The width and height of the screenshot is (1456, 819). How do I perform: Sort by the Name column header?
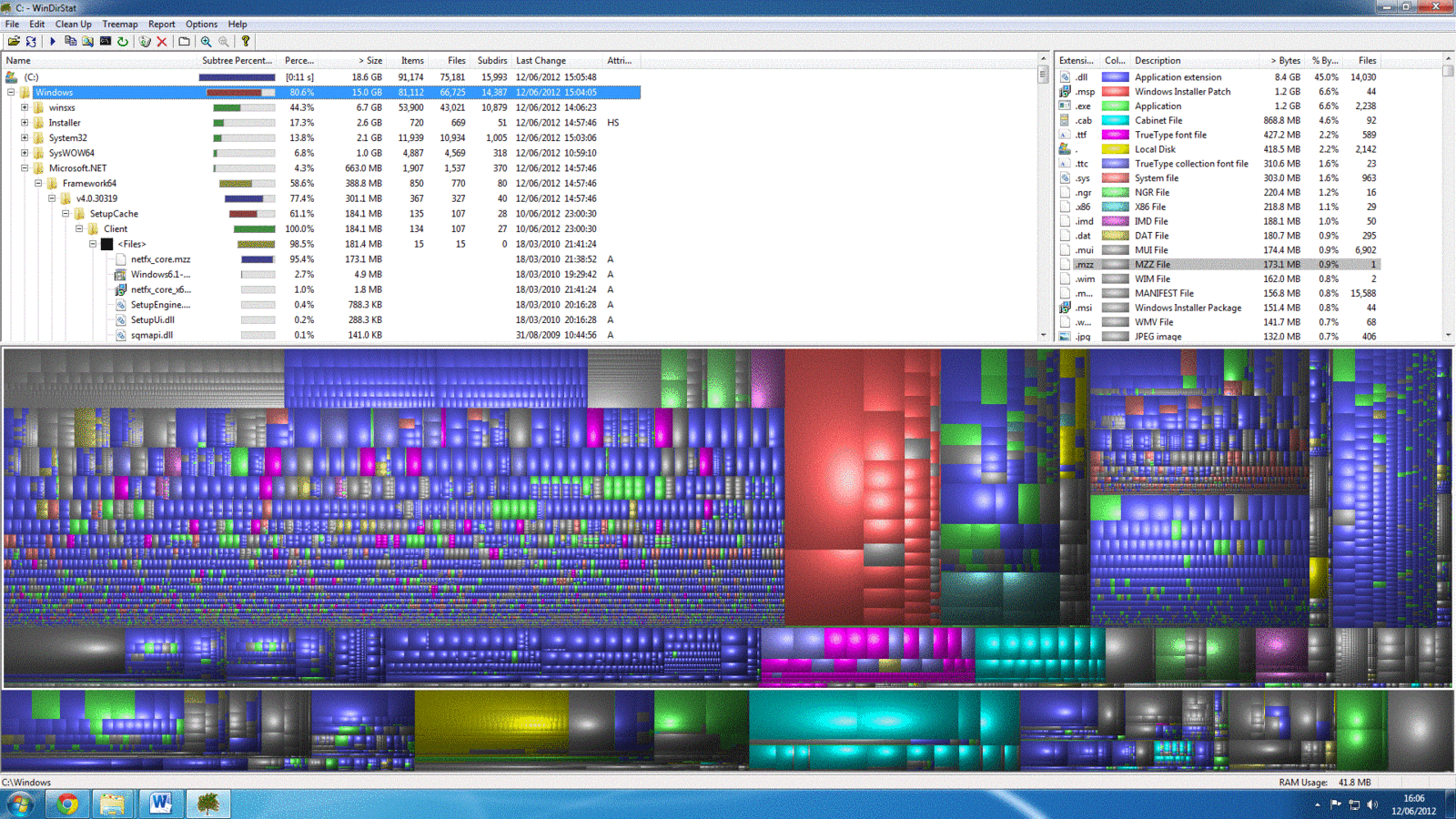click(x=100, y=61)
